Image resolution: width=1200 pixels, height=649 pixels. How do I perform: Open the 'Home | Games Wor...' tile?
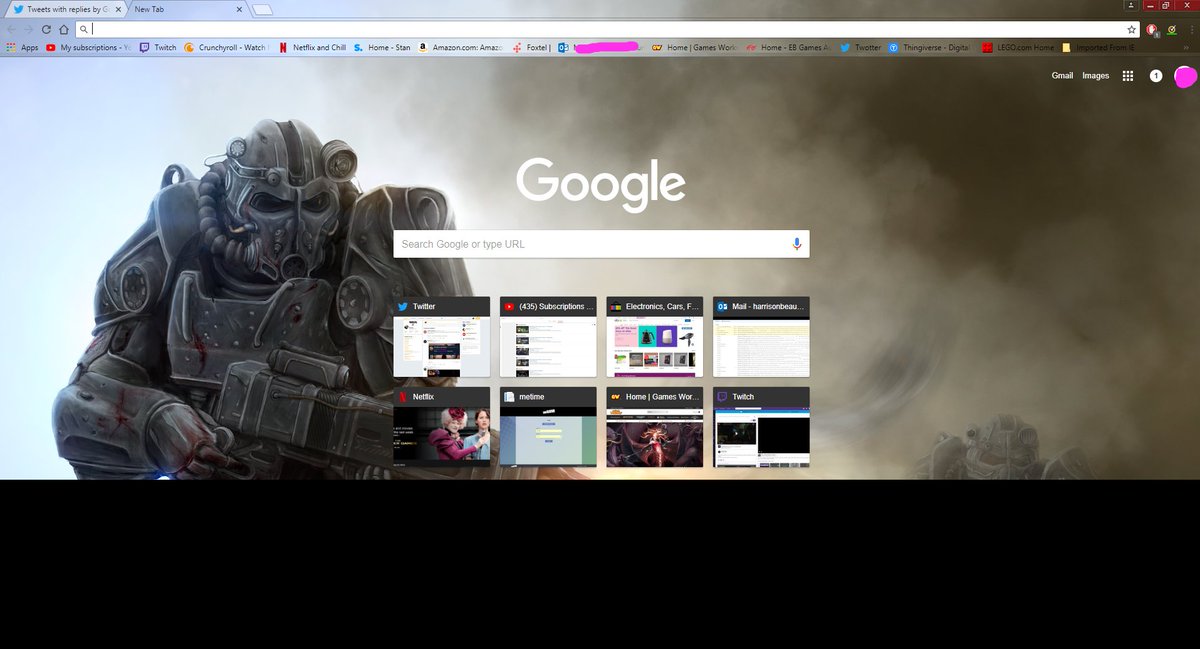(x=654, y=427)
